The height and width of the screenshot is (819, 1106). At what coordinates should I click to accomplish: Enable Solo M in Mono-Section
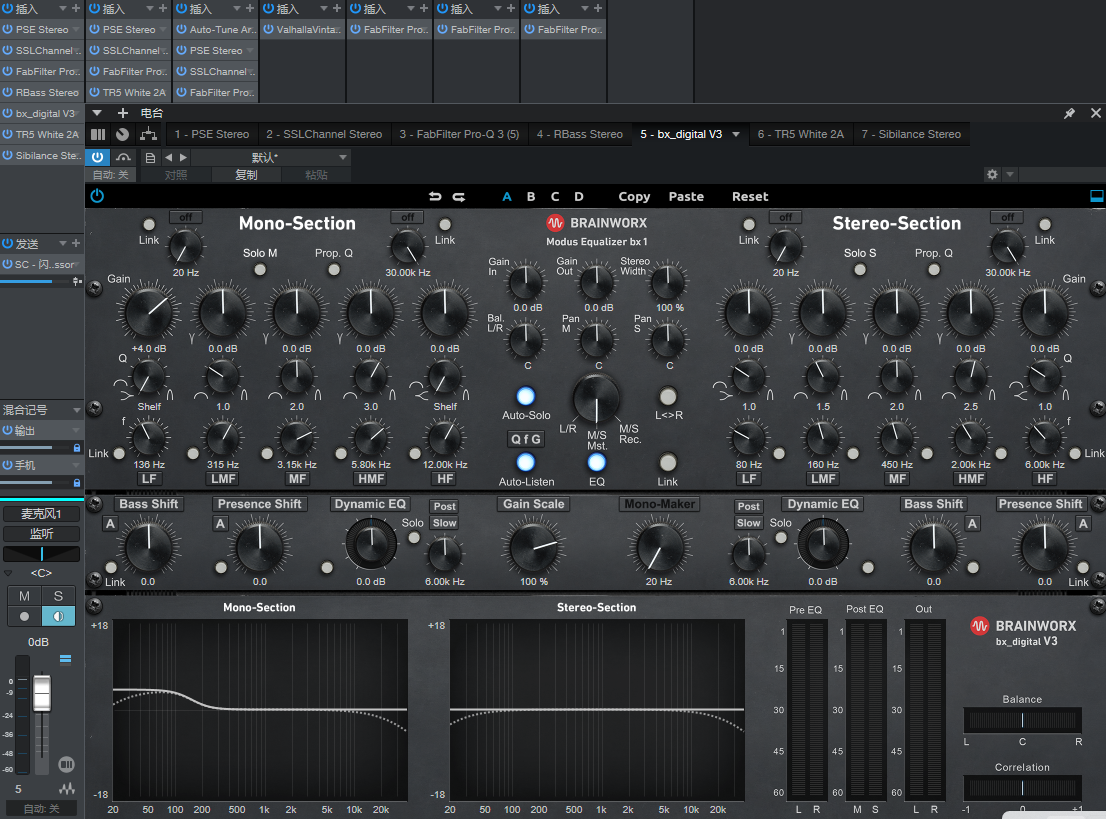click(260, 269)
